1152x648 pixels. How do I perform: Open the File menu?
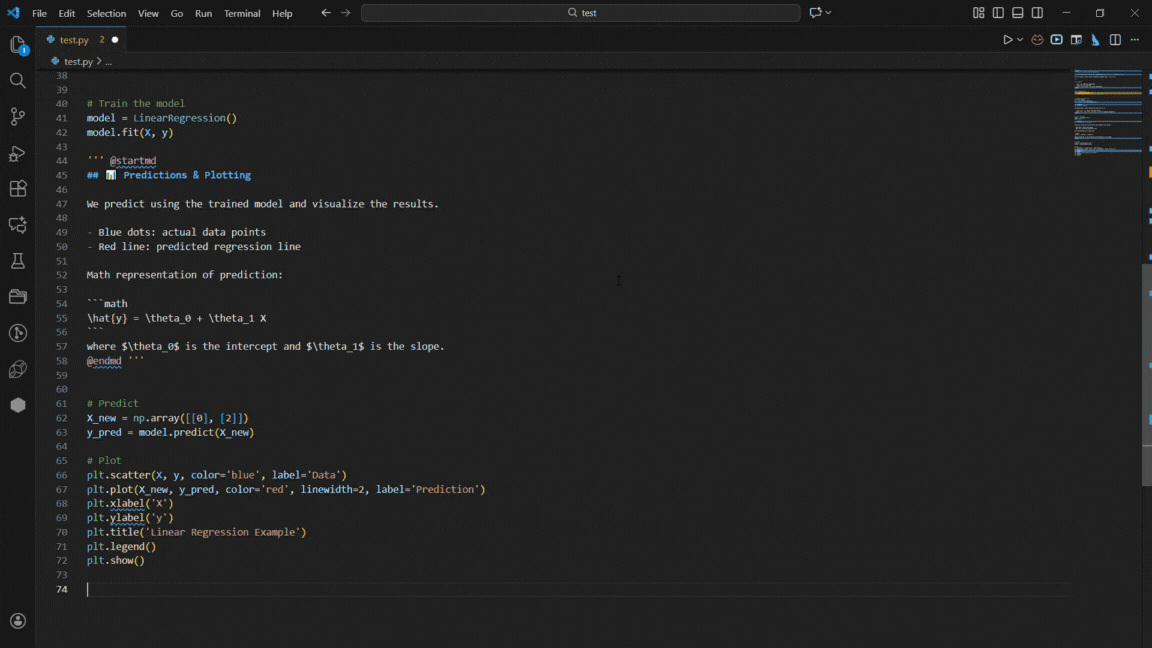[x=39, y=13]
